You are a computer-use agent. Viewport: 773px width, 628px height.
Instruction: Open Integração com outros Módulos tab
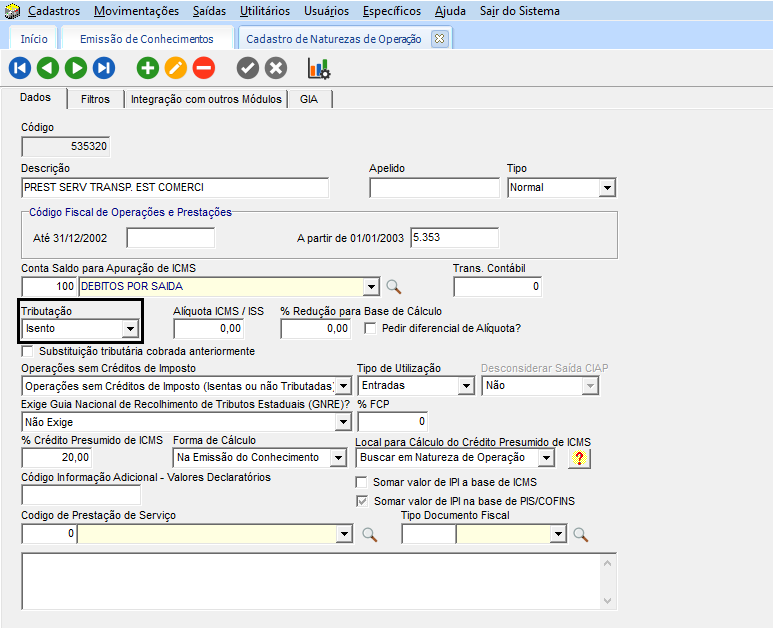coord(206,99)
